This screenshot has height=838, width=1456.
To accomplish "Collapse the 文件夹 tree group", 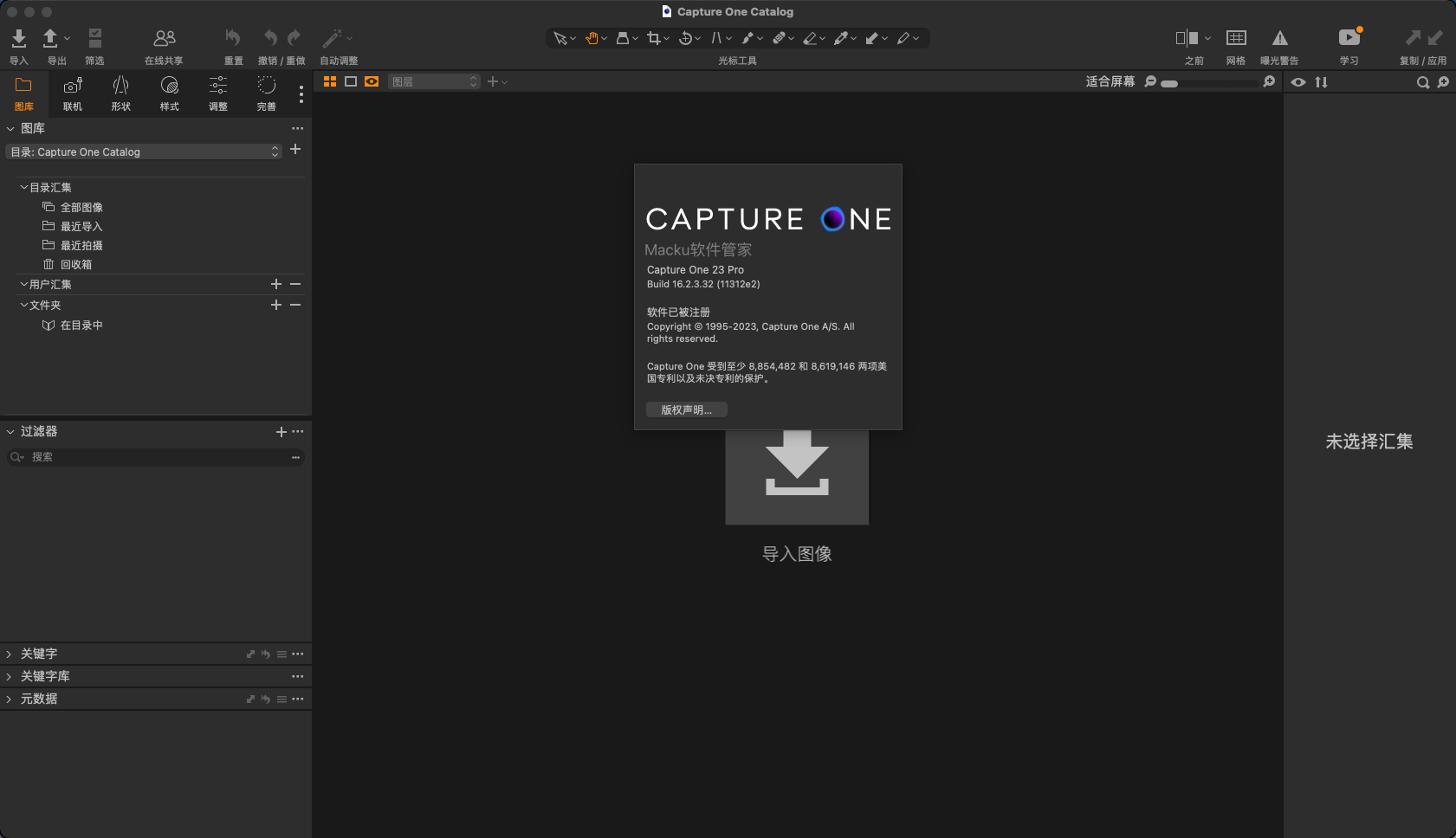I will 24,305.
